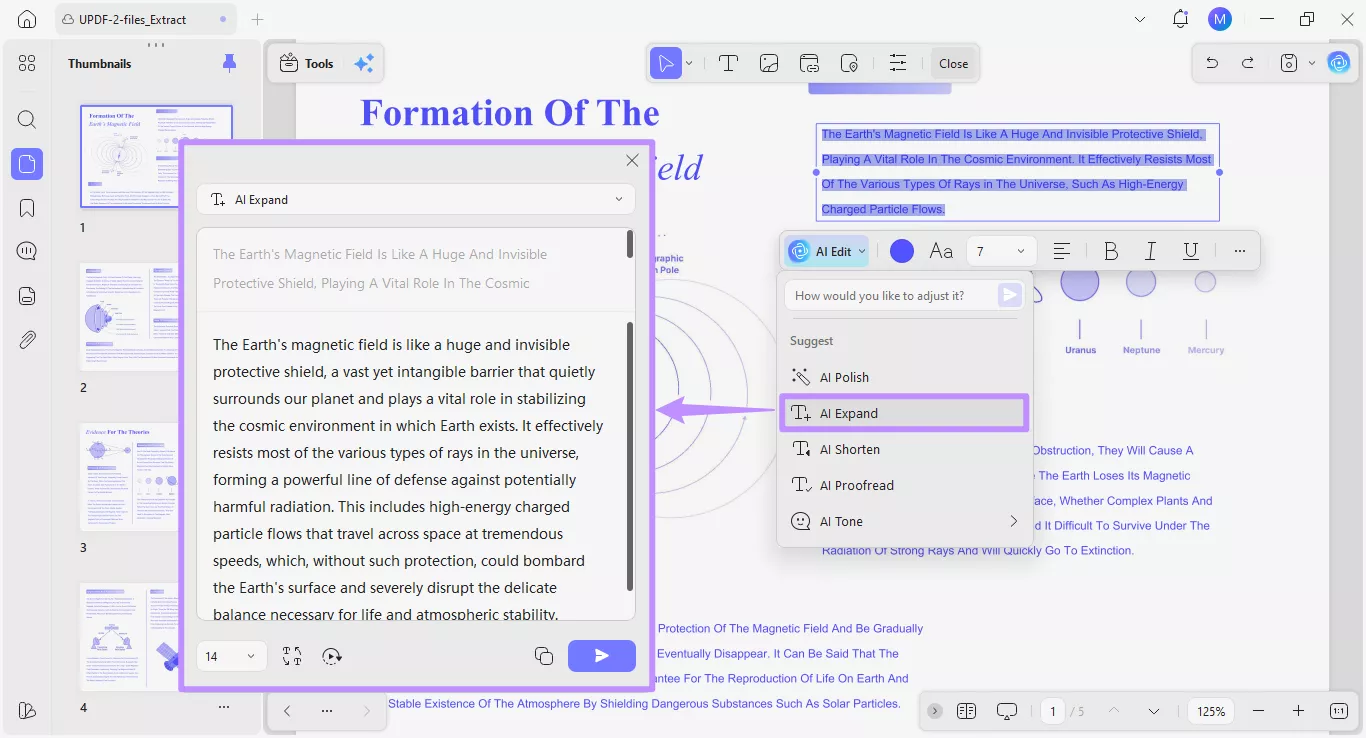
Task: Go to the next page arrow down
Action: (1153, 711)
